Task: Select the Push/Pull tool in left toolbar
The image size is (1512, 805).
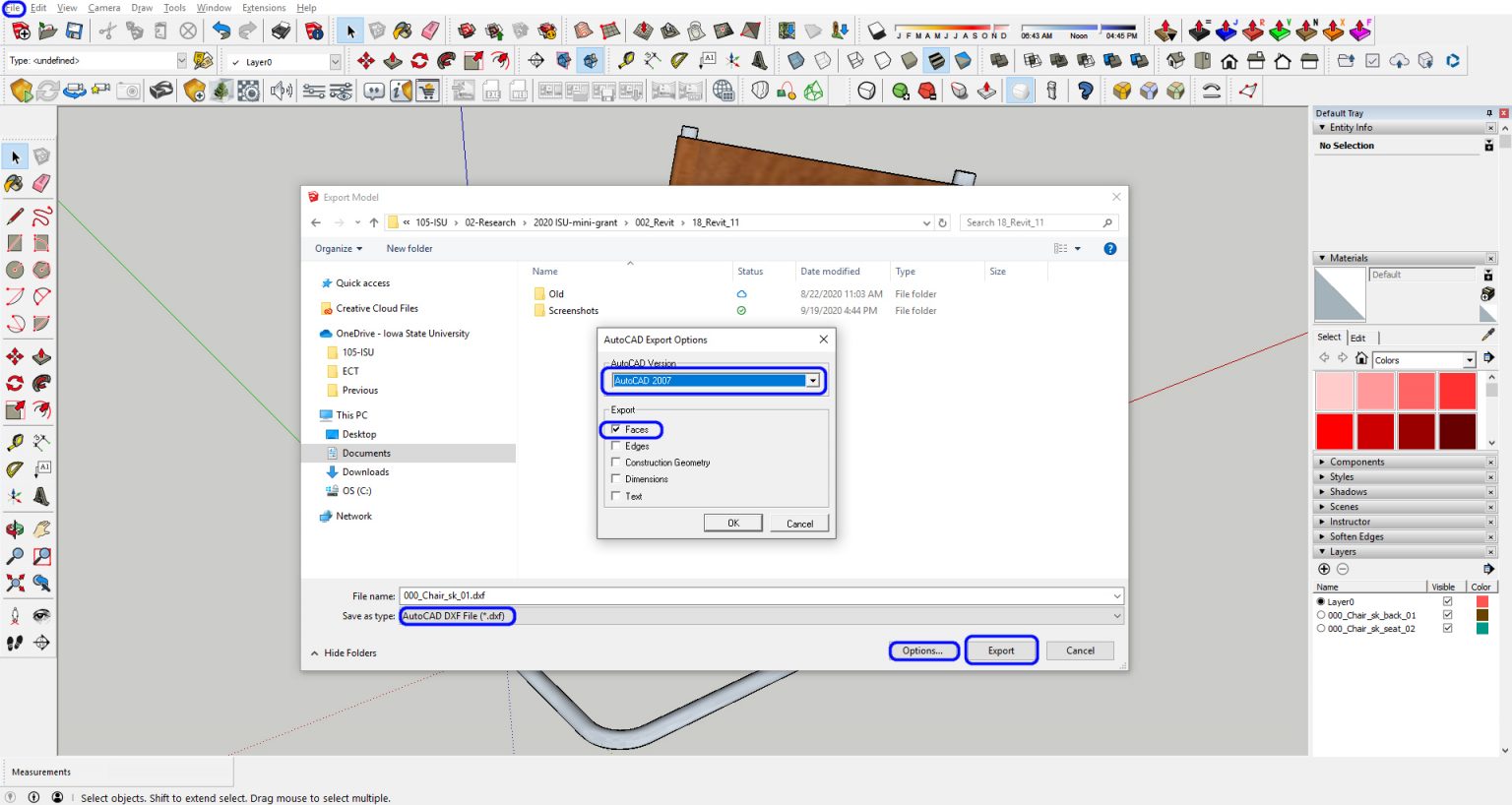Action: 41,356
